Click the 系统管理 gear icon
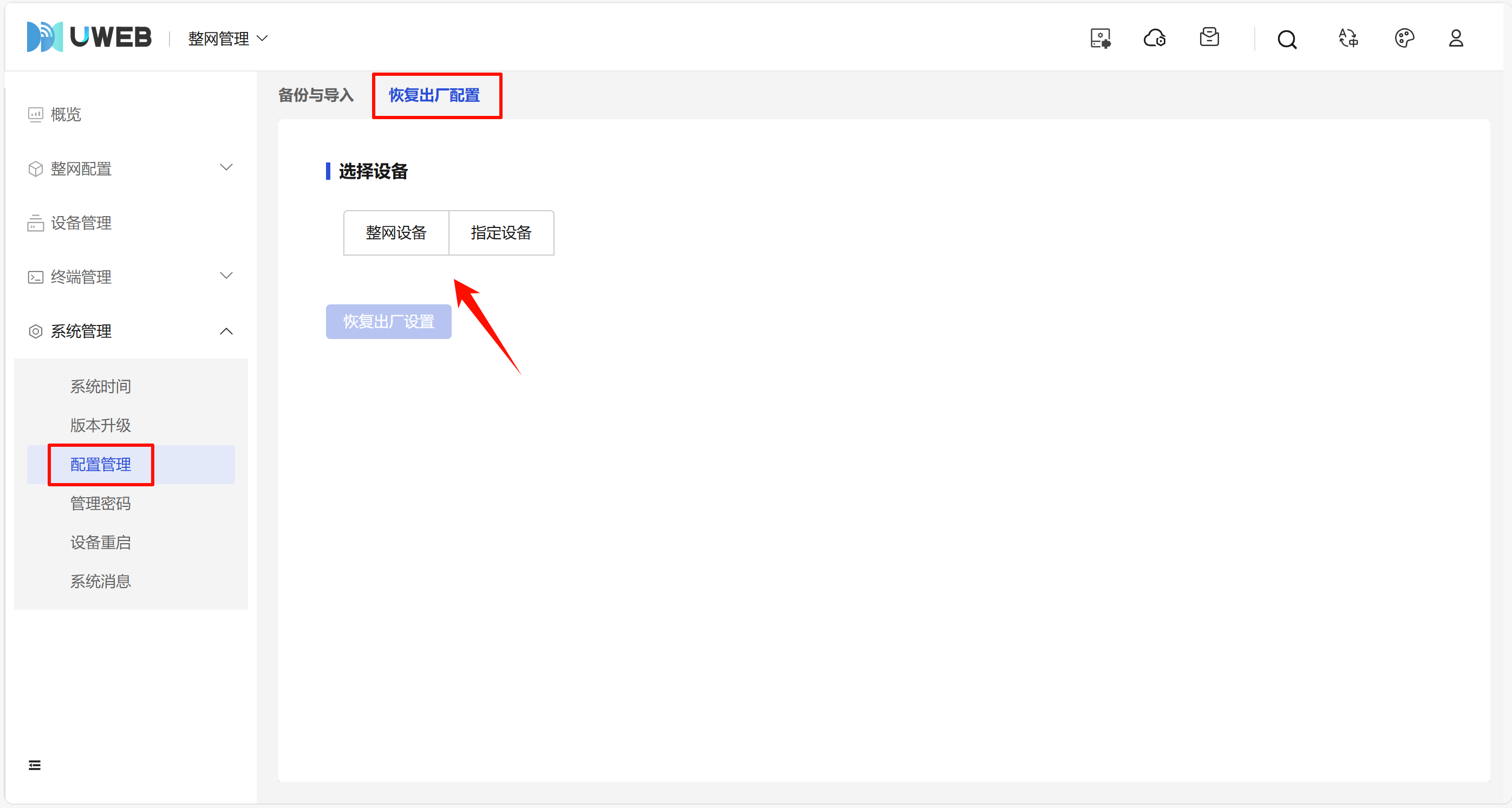The width and height of the screenshot is (1512, 808). [x=36, y=331]
